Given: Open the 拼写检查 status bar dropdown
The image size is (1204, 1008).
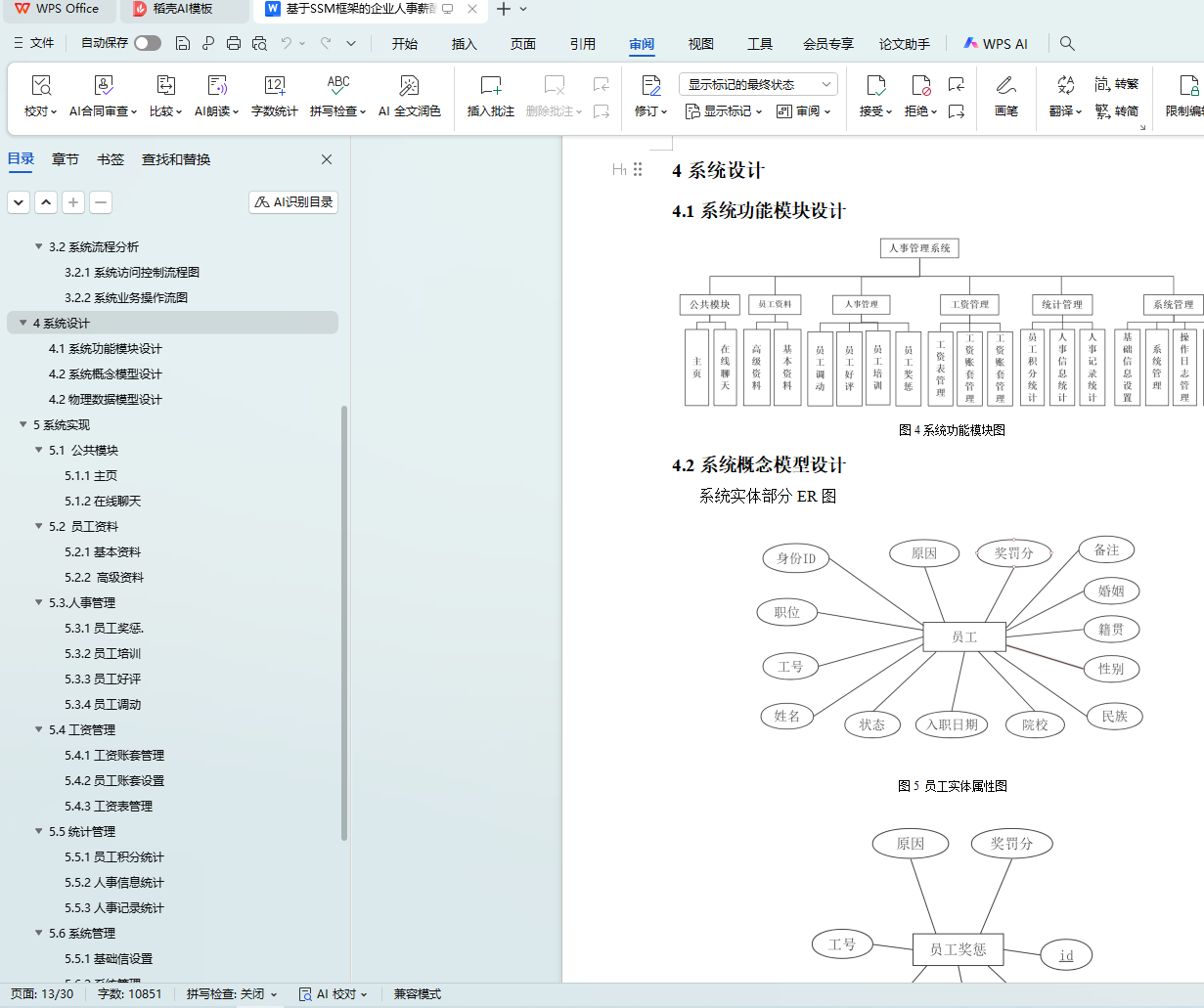Looking at the screenshot, I should (x=232, y=994).
